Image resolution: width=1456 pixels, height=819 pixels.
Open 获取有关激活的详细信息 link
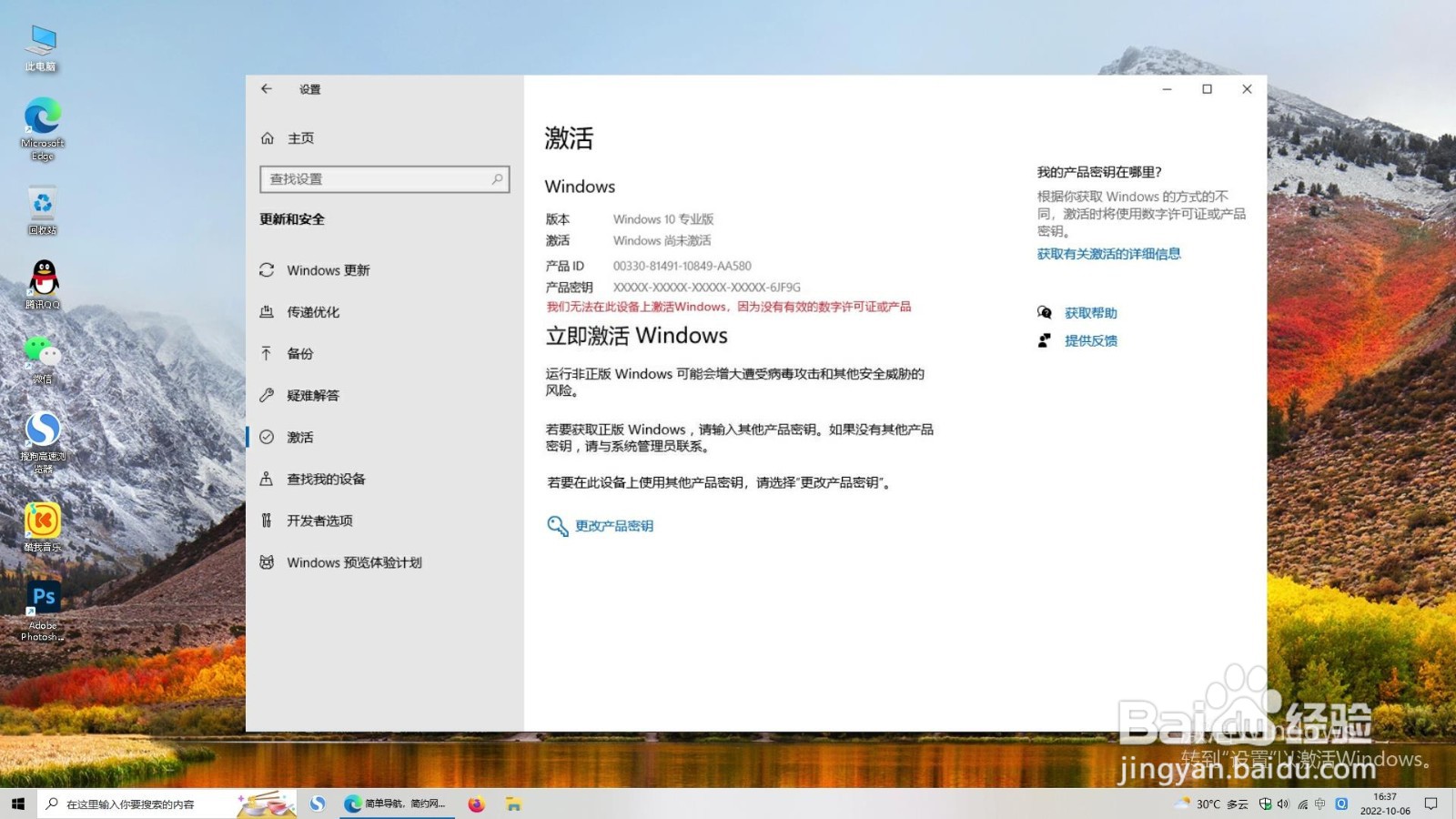pos(1110,254)
